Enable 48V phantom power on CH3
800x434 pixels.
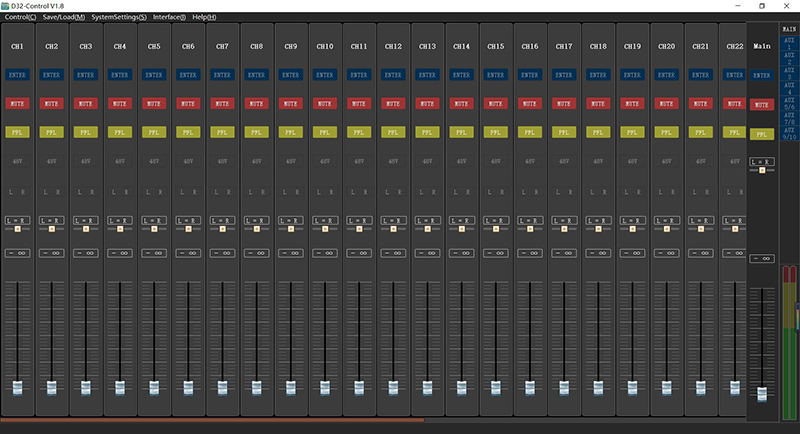(x=85, y=160)
